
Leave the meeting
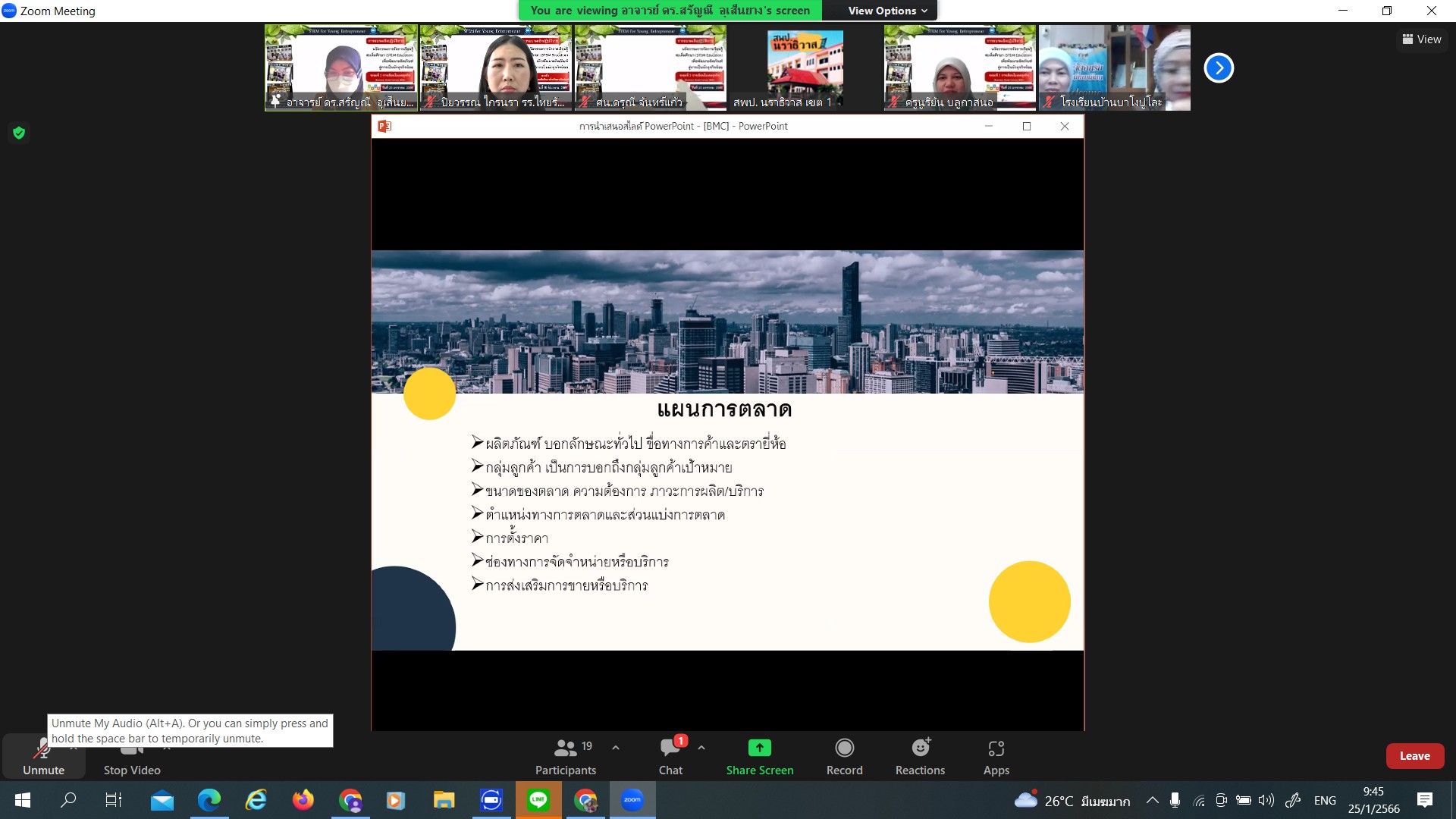1414,756
